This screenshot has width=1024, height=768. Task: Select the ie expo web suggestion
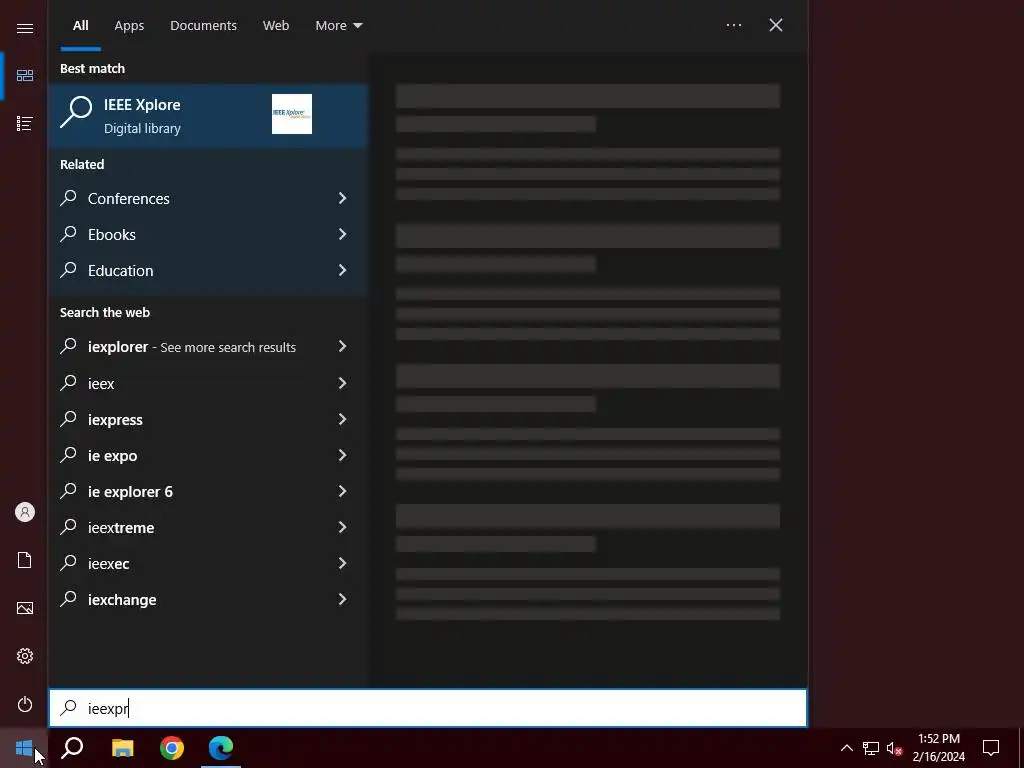208,455
